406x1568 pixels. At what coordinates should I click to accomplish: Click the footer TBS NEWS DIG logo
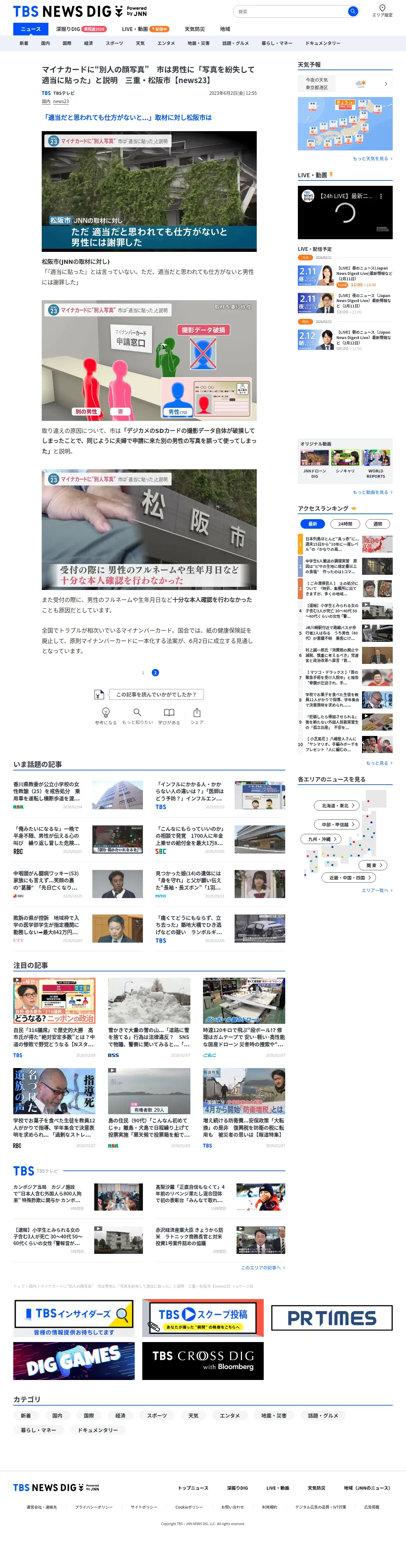[x=56, y=1488]
